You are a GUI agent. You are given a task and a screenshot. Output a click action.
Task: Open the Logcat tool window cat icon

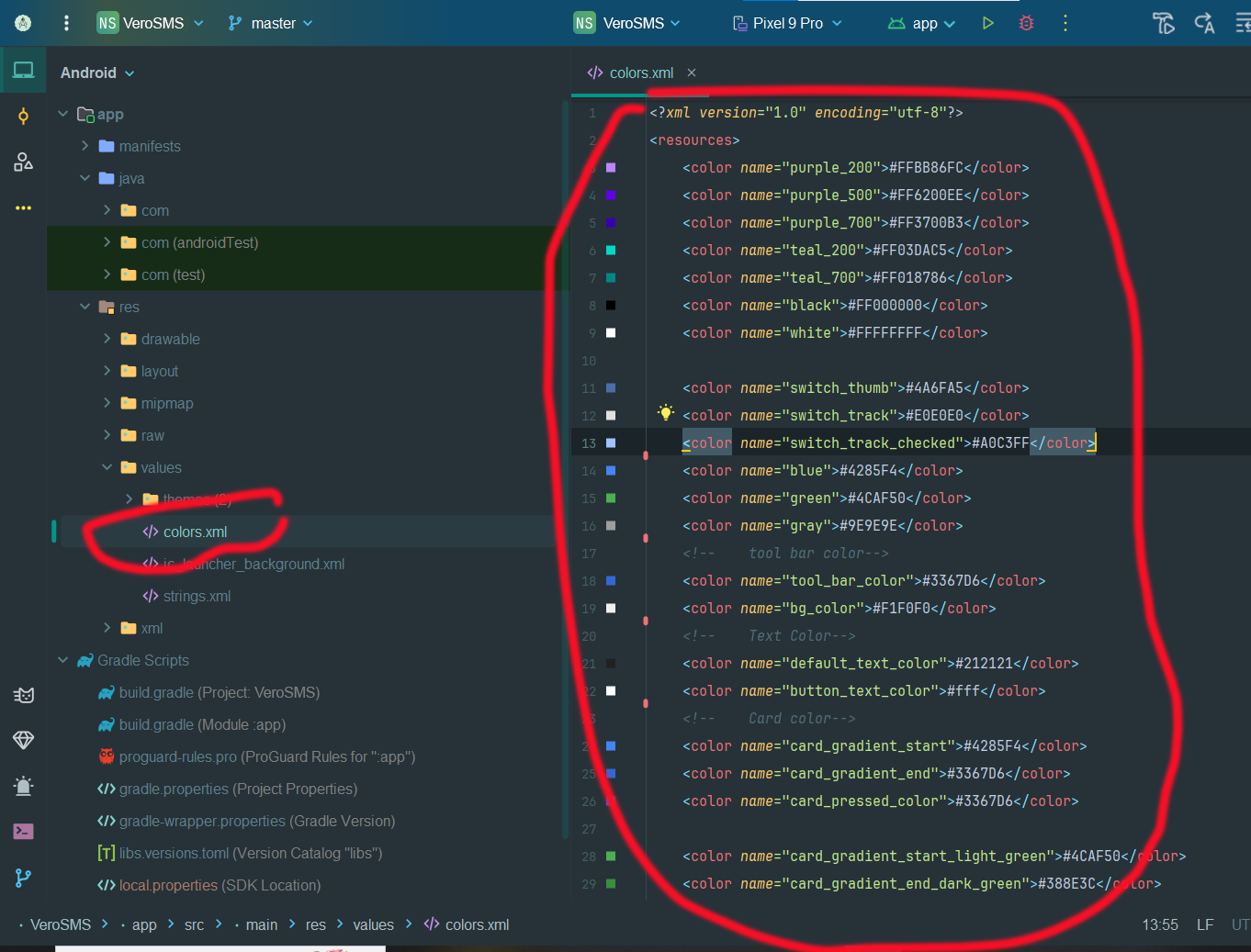coord(24,695)
